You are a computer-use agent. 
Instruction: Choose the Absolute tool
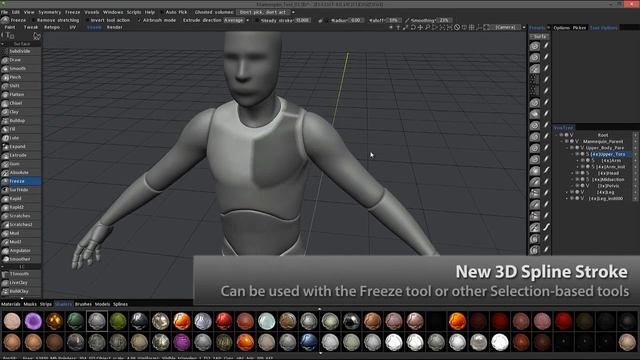[x=21, y=173]
